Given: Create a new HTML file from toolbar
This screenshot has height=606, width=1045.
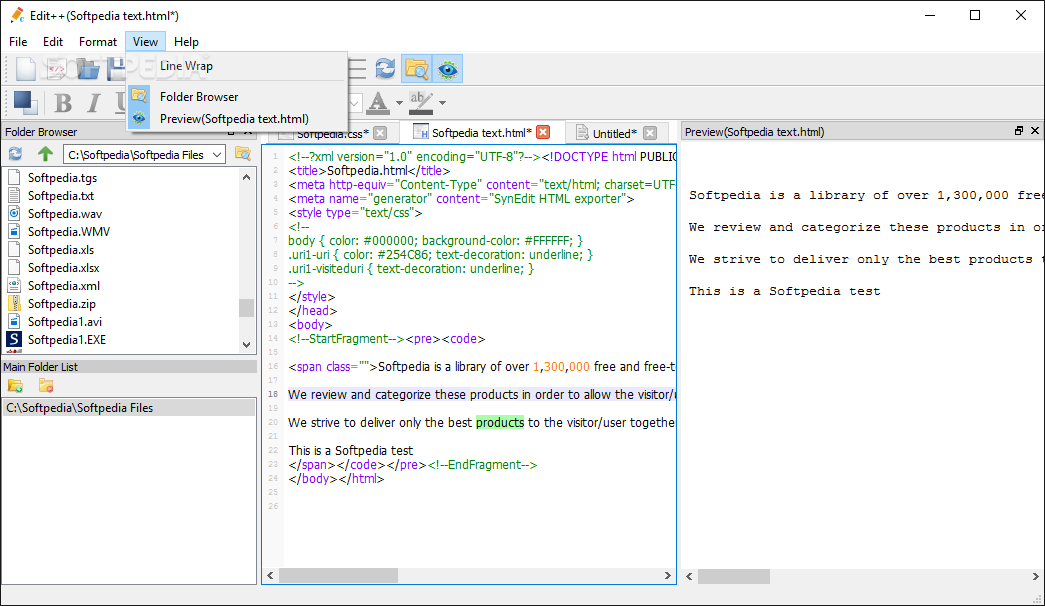Looking at the screenshot, I should 56,69.
